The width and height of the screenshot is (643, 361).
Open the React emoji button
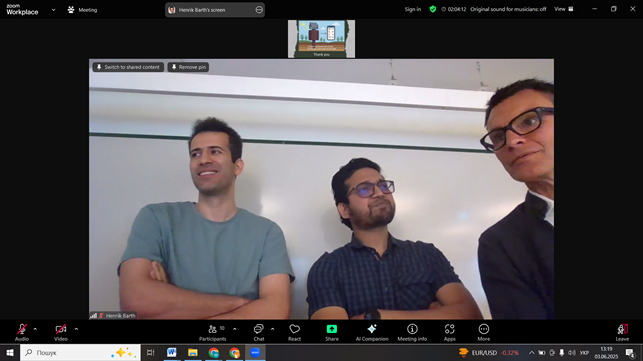[x=294, y=329]
